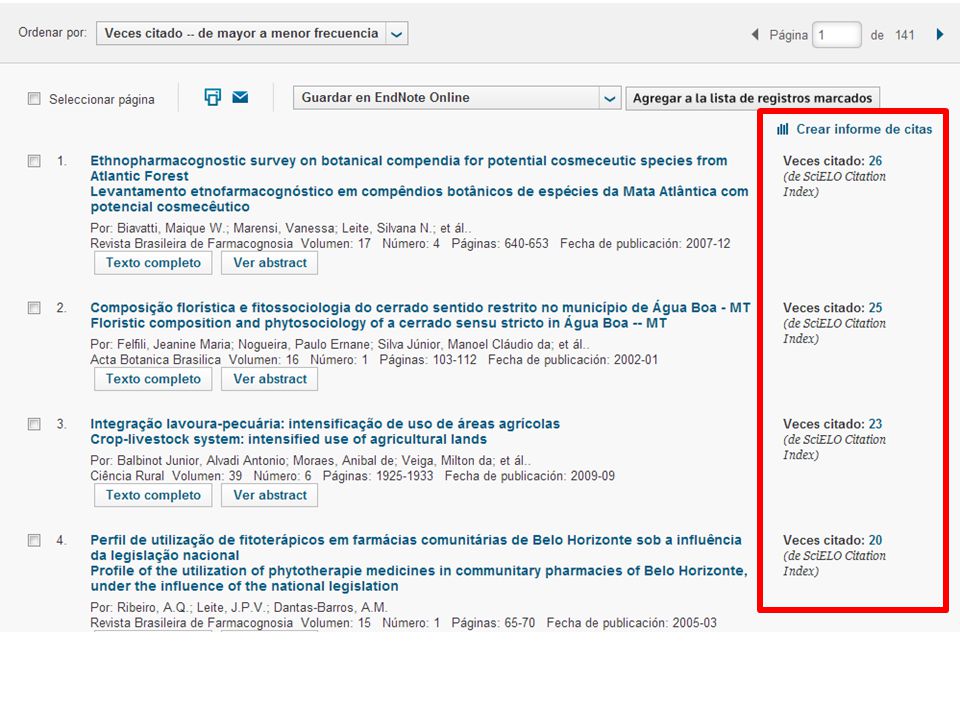Image resolution: width=960 pixels, height=720 pixels.
Task: Open Integração lavoura-pecuária article link
Action: click(x=325, y=424)
